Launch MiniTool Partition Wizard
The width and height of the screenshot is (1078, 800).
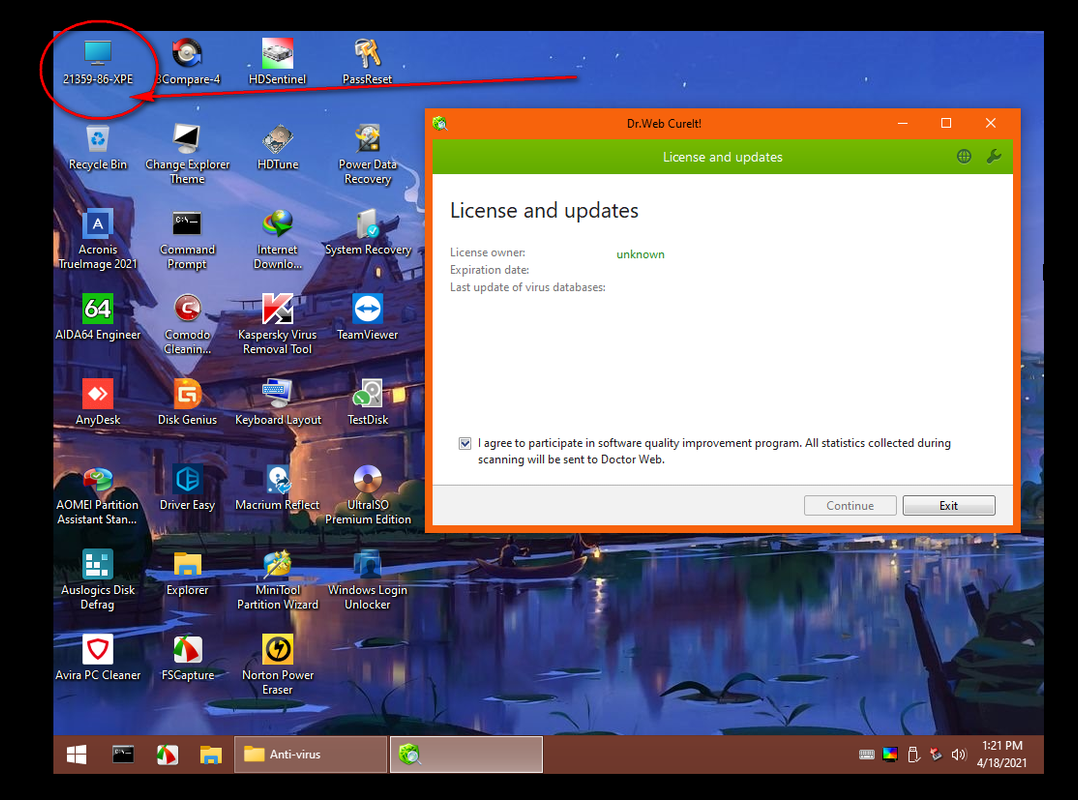click(277, 580)
